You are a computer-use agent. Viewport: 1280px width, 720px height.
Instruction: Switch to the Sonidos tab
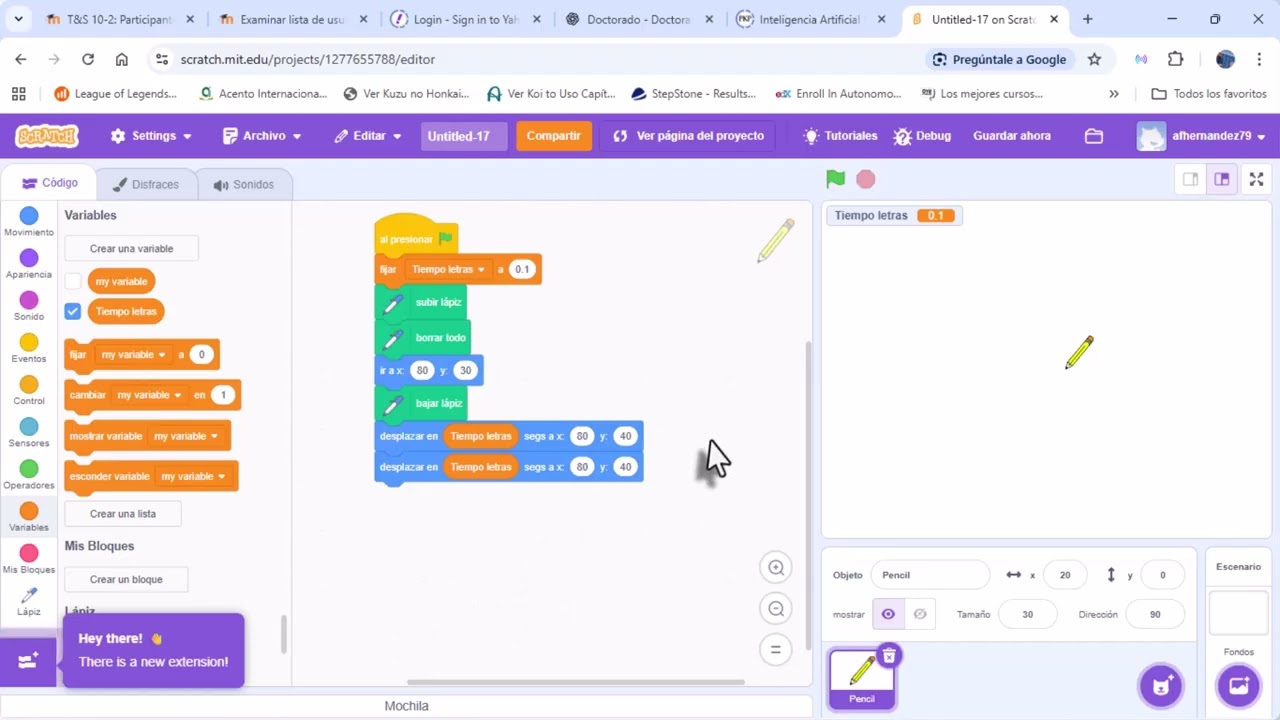click(243, 184)
